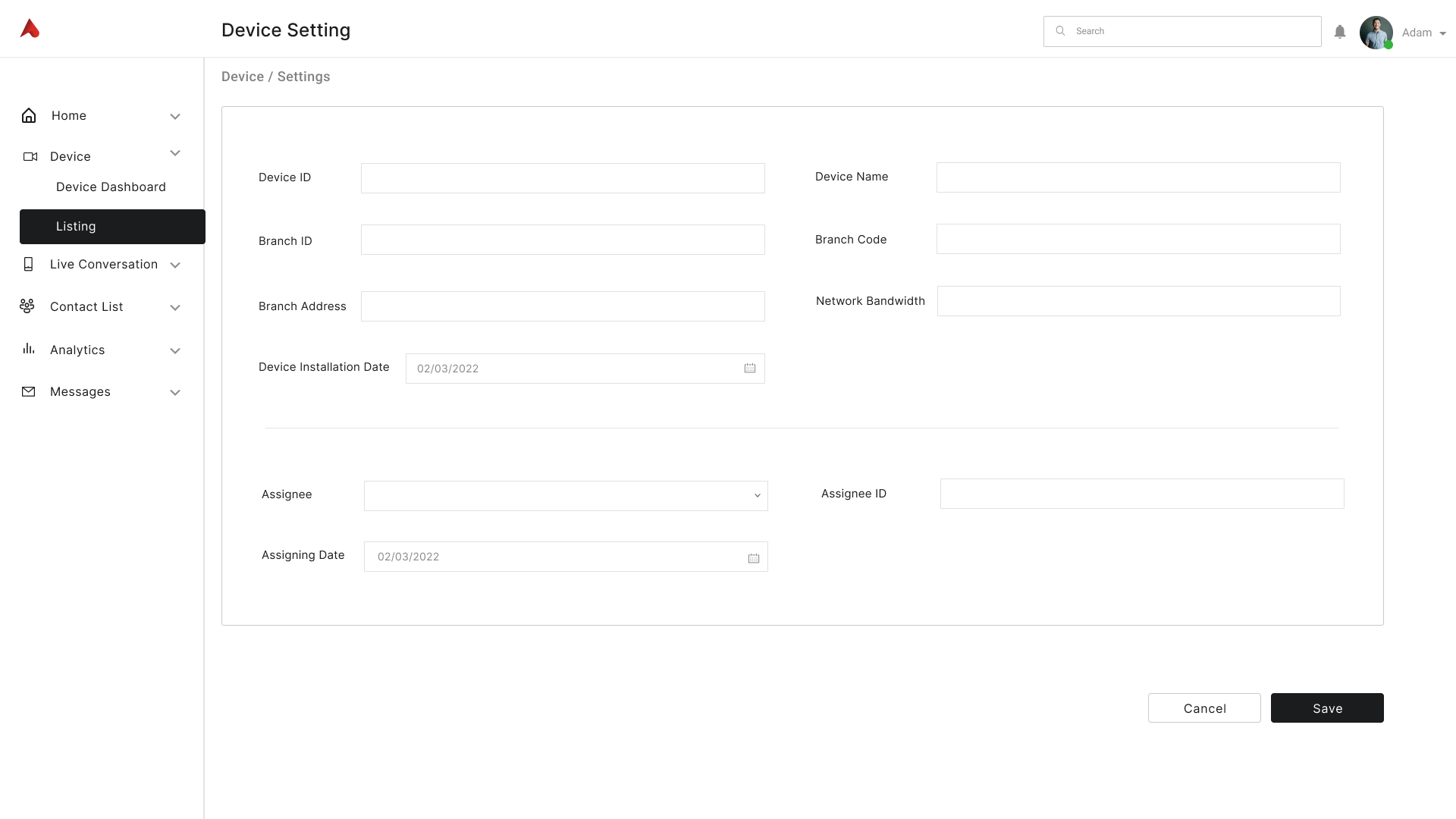The image size is (1456, 819).
Task: Click Adam's profile avatar
Action: coord(1376,33)
